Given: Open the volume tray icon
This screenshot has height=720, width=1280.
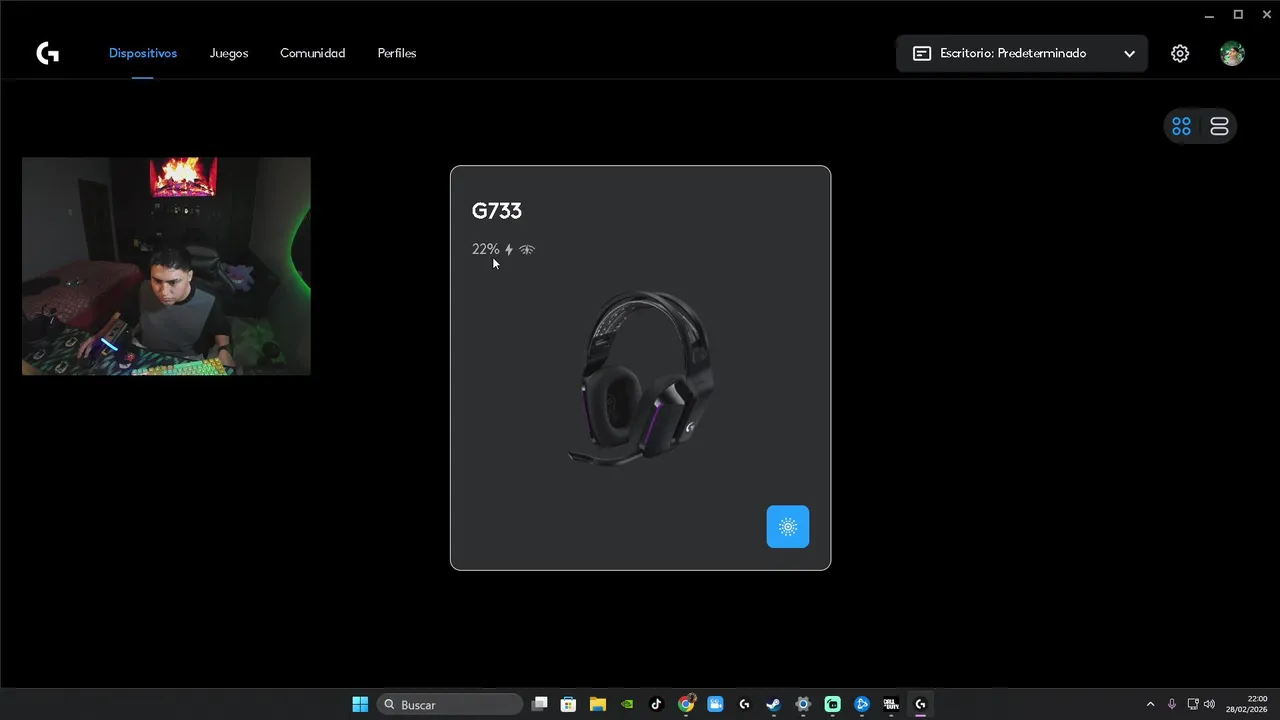Looking at the screenshot, I should [x=1209, y=704].
